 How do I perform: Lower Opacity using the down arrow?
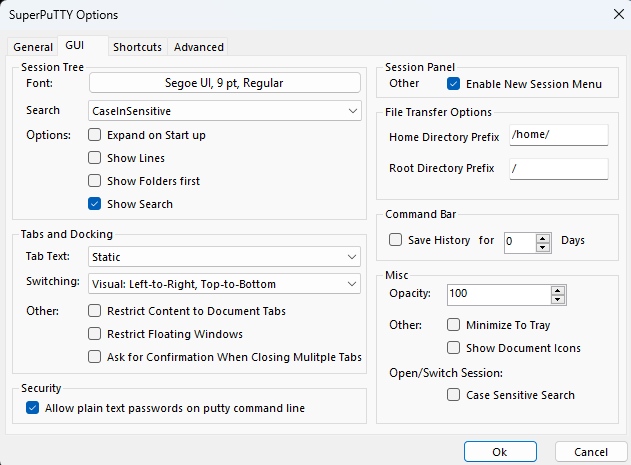[x=558, y=300]
